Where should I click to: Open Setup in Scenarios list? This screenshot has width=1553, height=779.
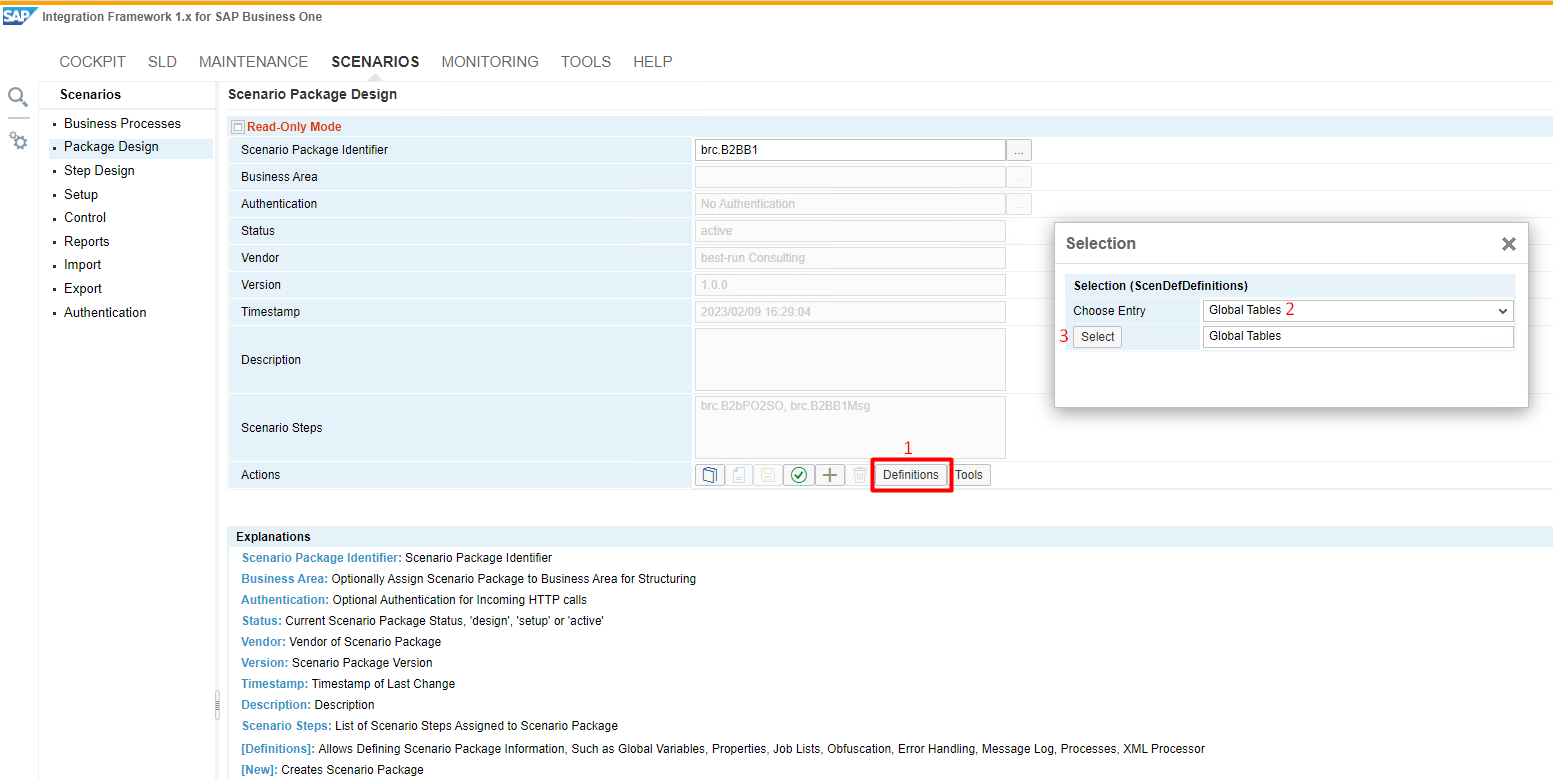[81, 195]
